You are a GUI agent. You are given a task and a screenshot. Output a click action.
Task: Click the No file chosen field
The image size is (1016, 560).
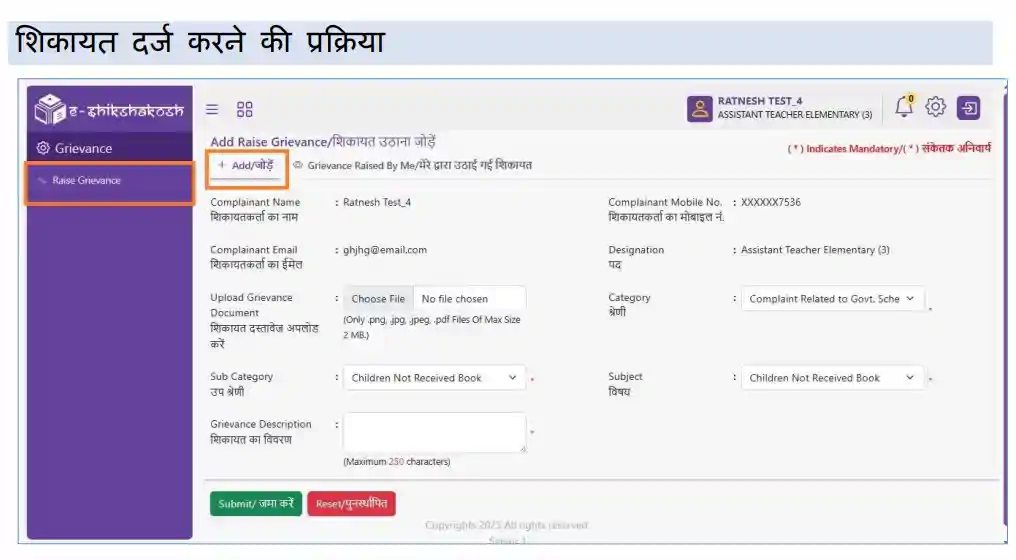coord(468,299)
